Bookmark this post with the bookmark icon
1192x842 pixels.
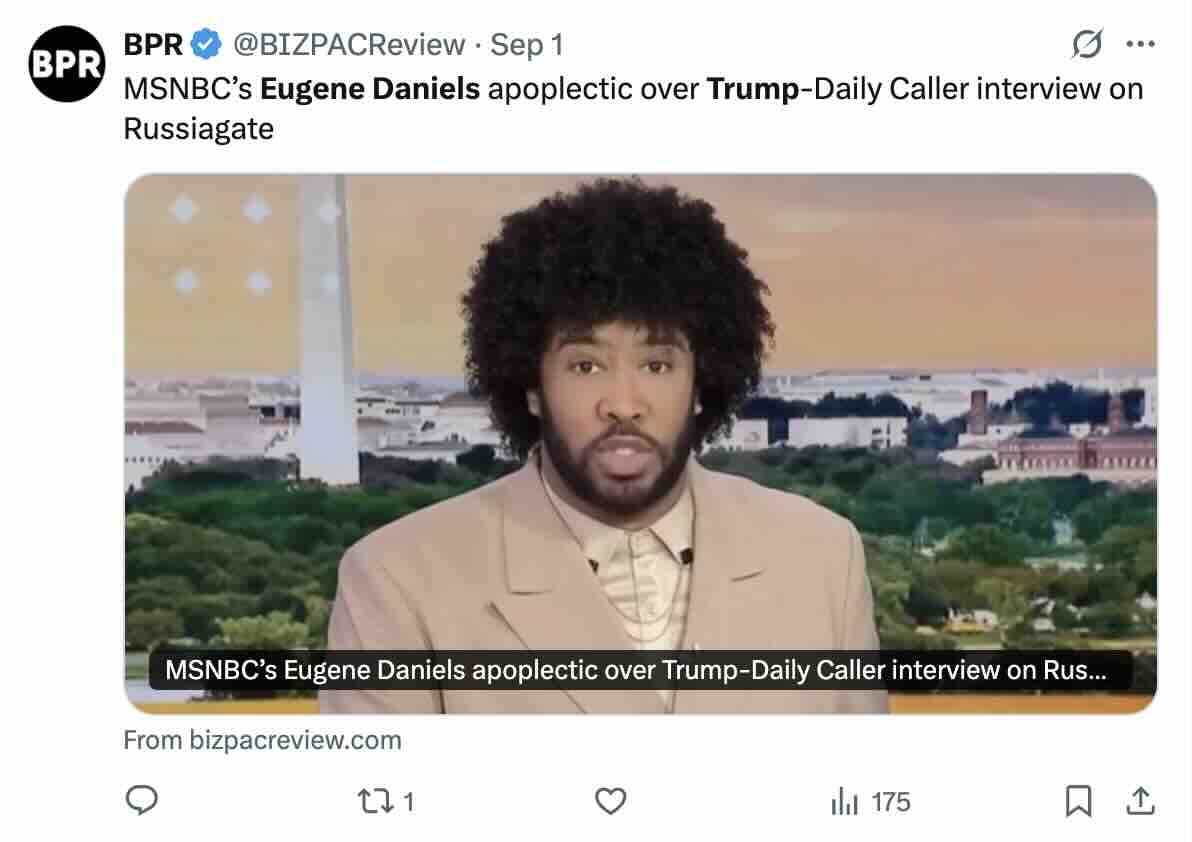1078,801
